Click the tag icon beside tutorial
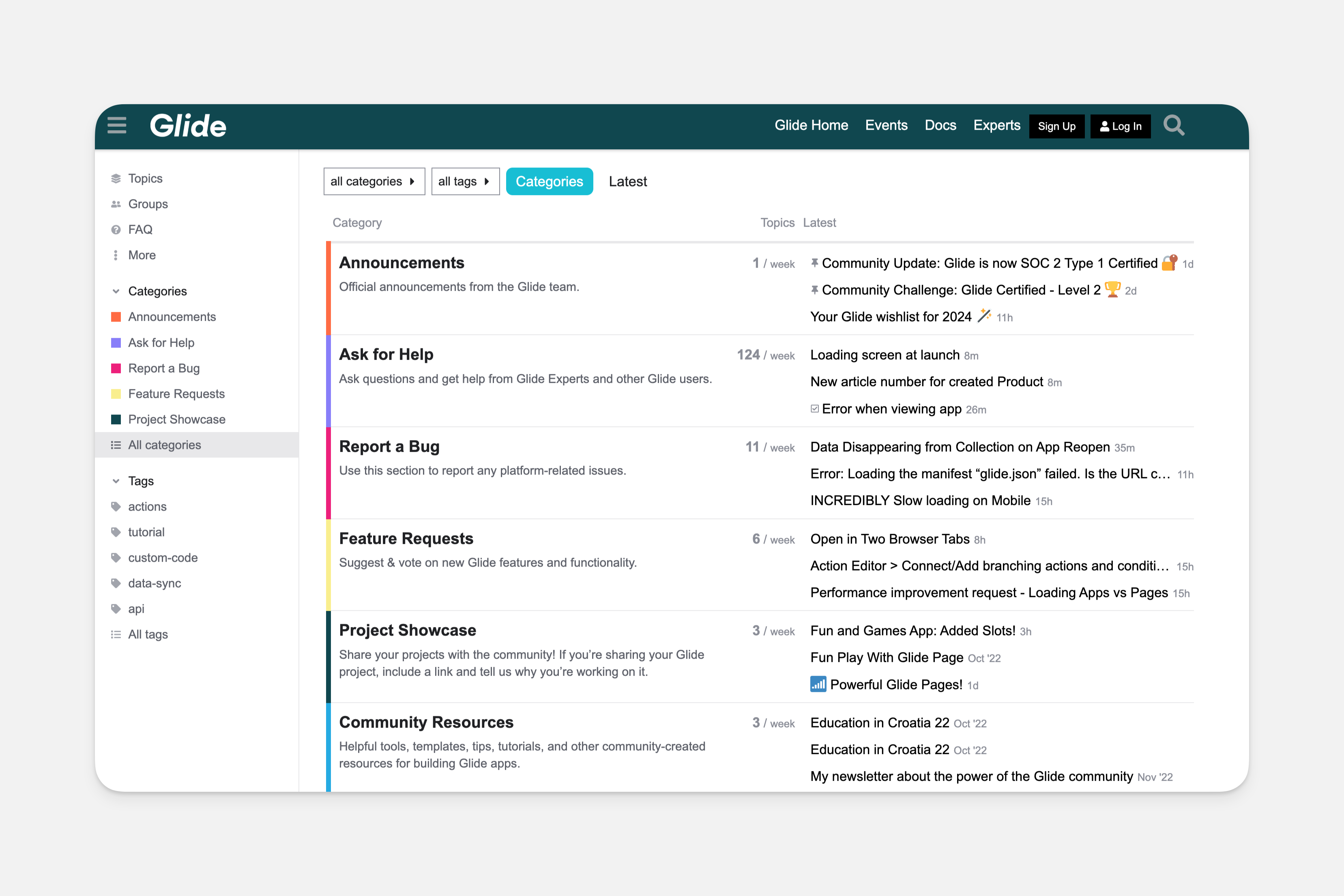Viewport: 1344px width, 896px height. [x=116, y=532]
